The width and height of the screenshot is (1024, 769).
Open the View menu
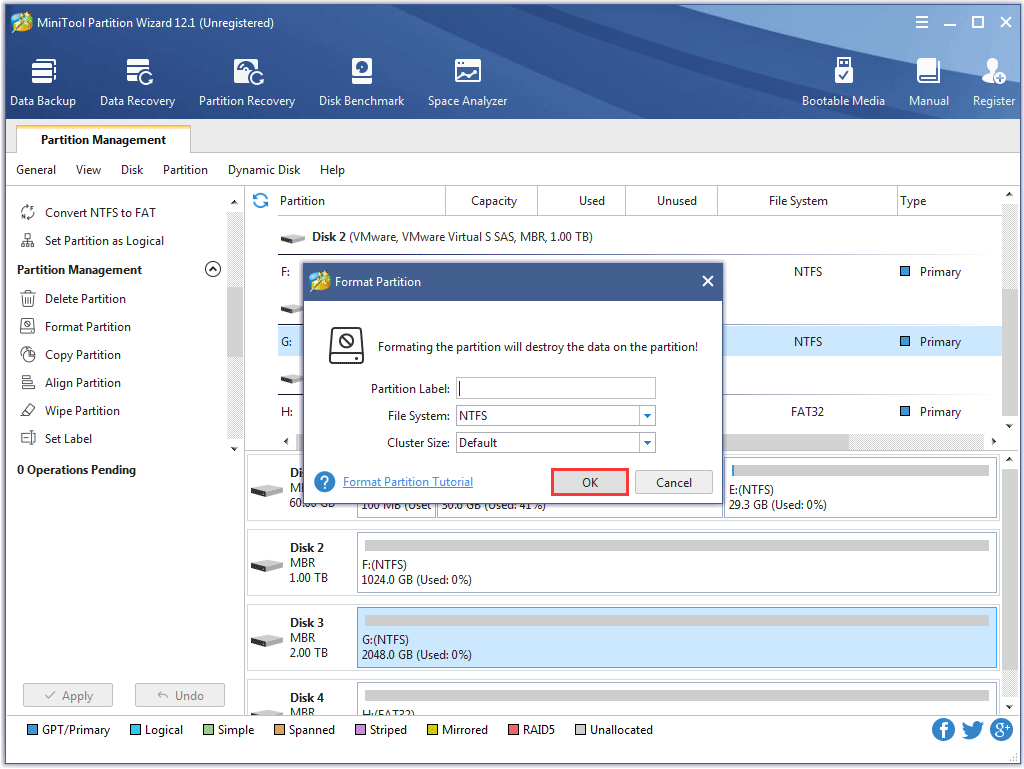point(88,170)
